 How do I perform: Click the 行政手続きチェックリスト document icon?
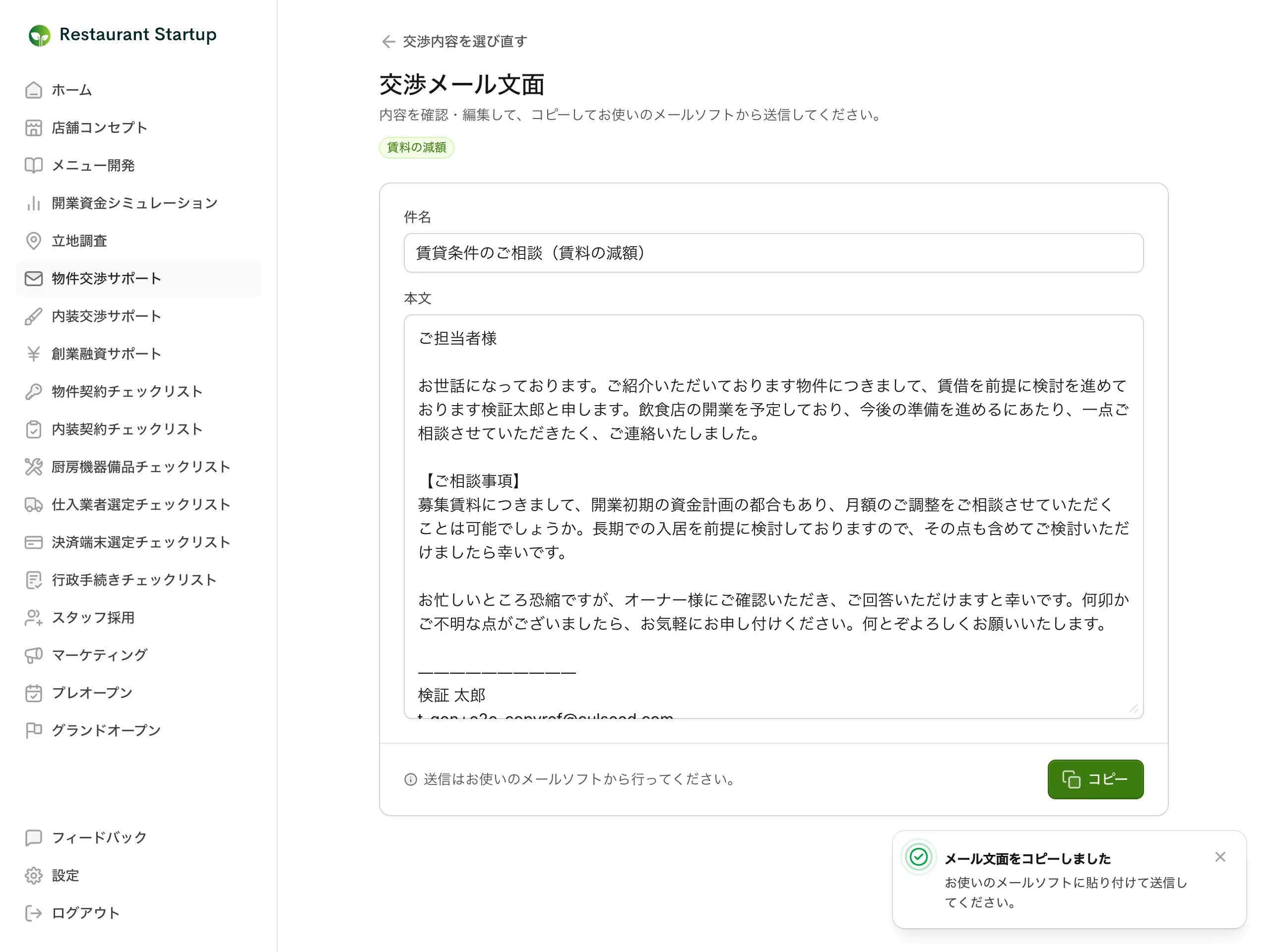(x=34, y=580)
